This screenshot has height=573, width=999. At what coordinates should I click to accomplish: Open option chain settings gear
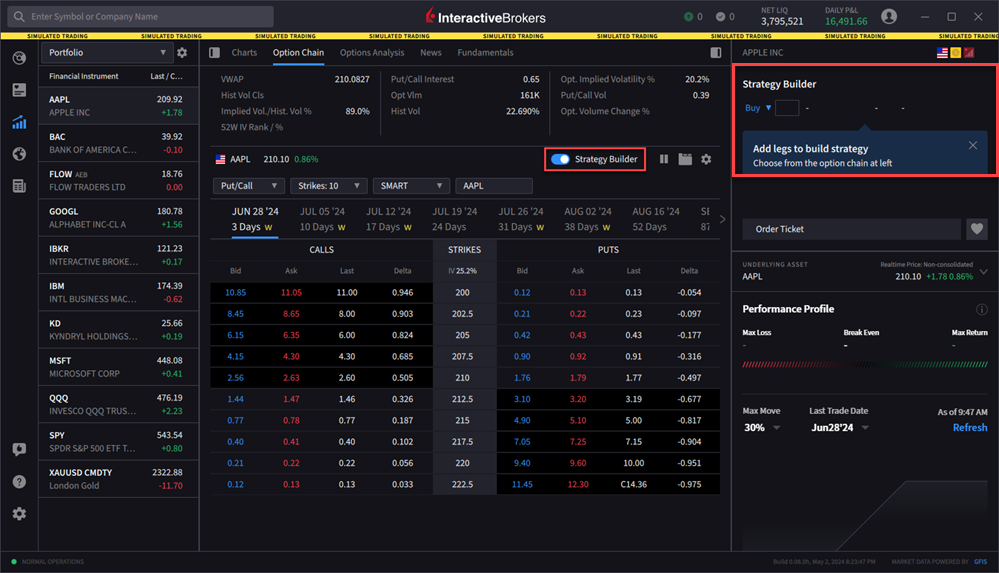(x=706, y=159)
